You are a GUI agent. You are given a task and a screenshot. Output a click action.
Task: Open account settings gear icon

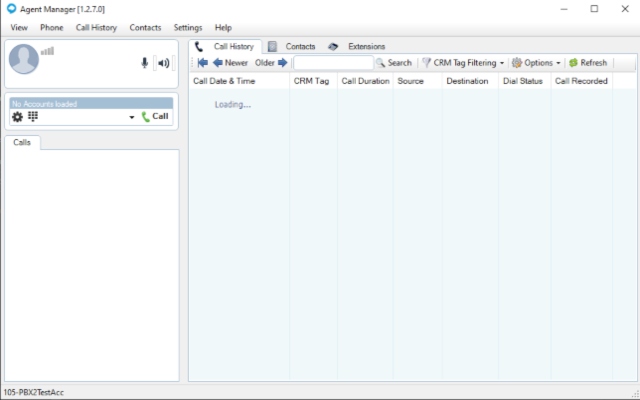click(17, 117)
